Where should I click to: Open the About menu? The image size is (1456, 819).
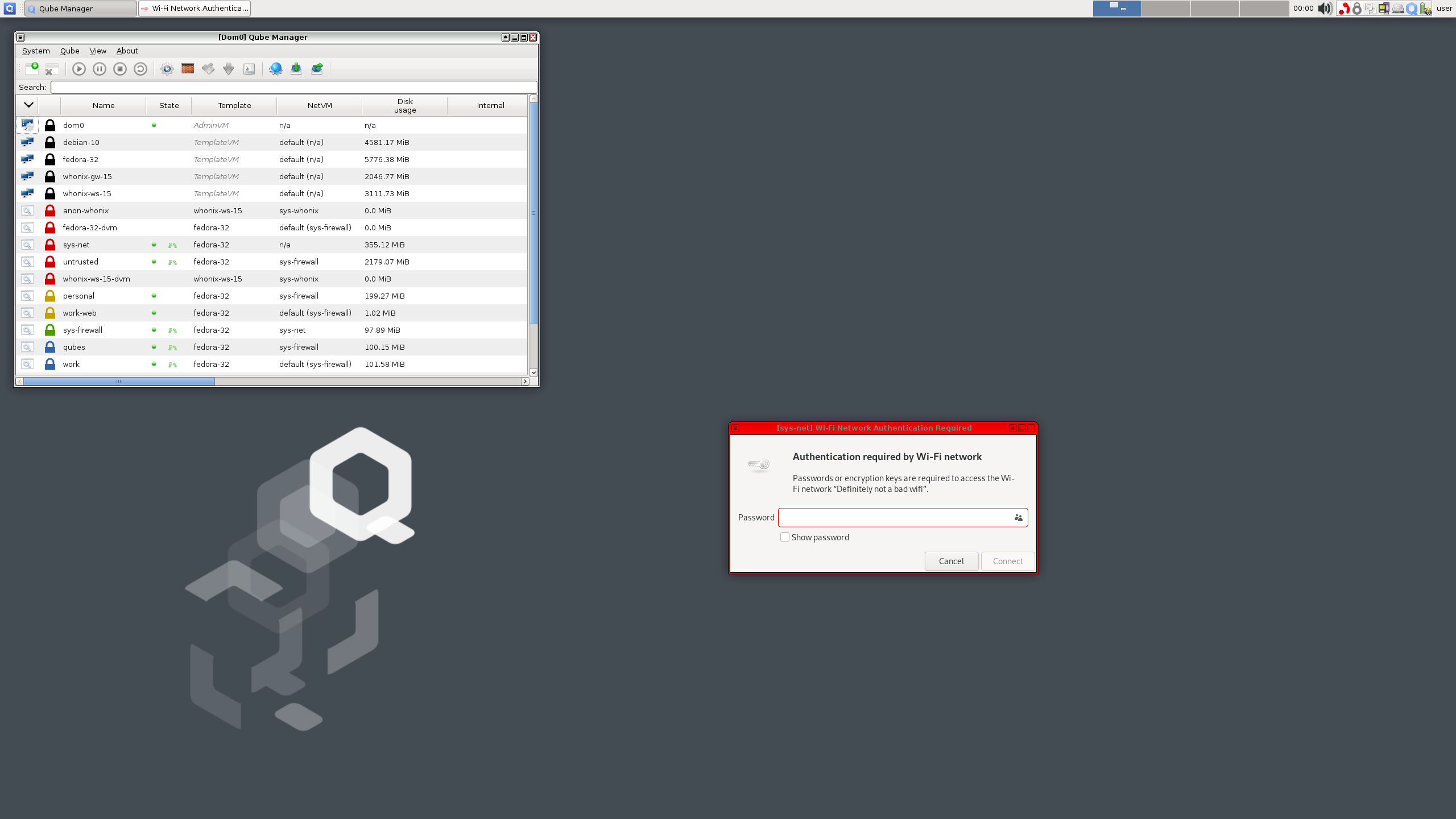pos(127,51)
